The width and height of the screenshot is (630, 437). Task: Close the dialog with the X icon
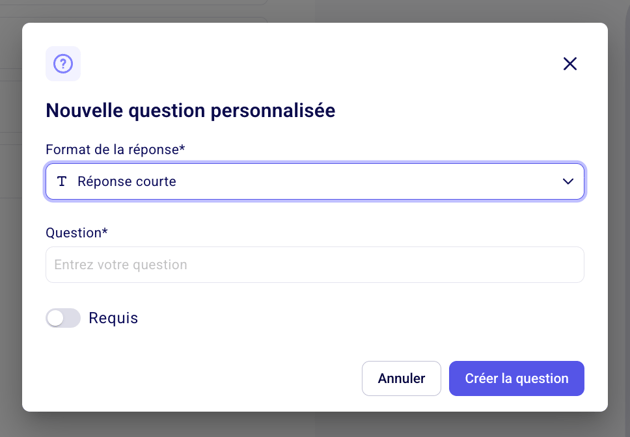pos(570,64)
